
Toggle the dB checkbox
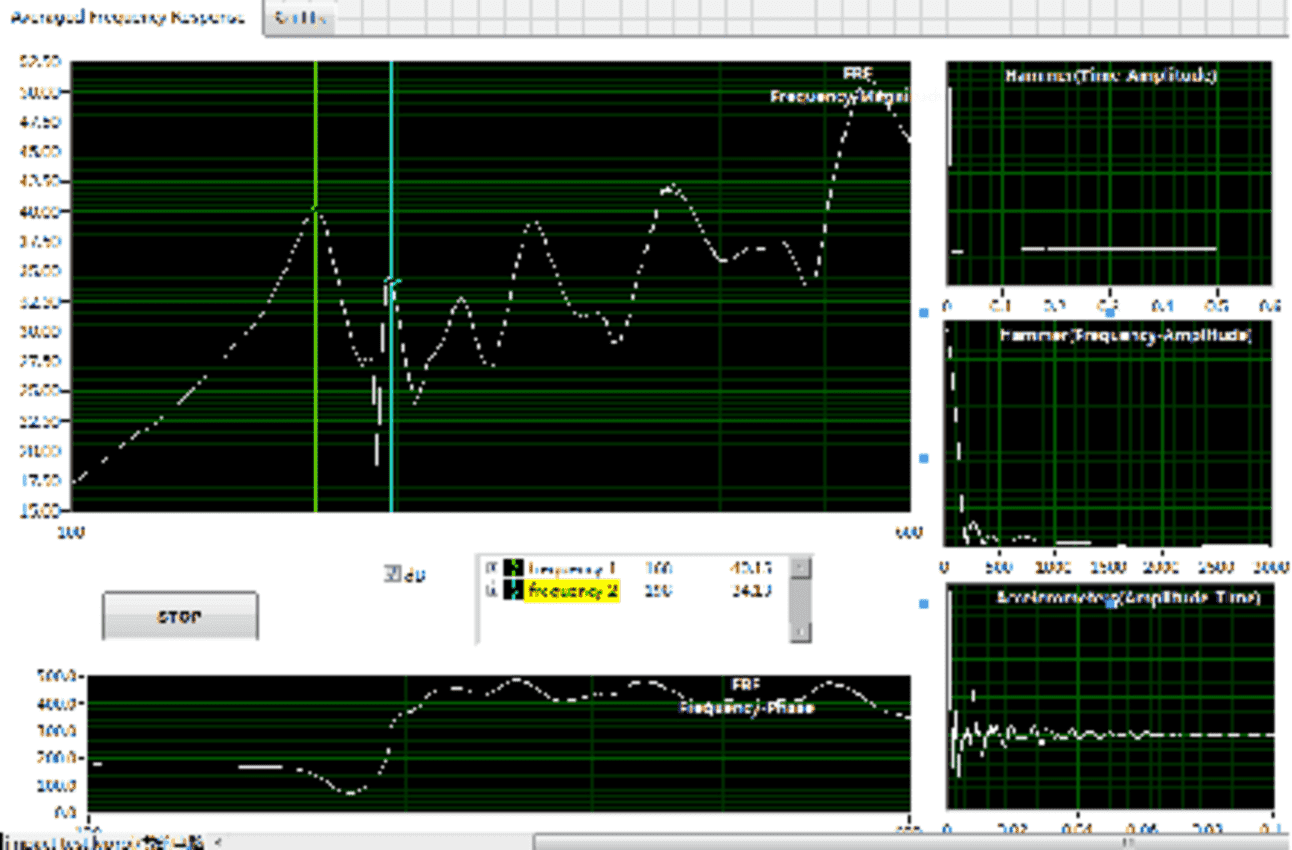[392, 574]
